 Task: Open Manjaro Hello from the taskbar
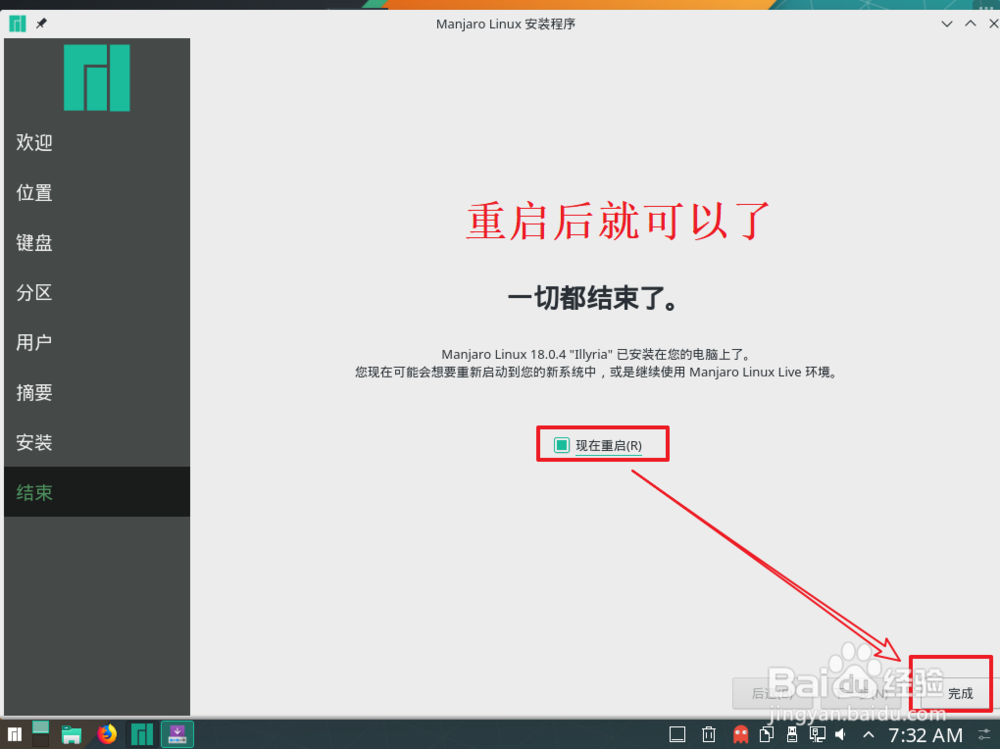(142, 734)
